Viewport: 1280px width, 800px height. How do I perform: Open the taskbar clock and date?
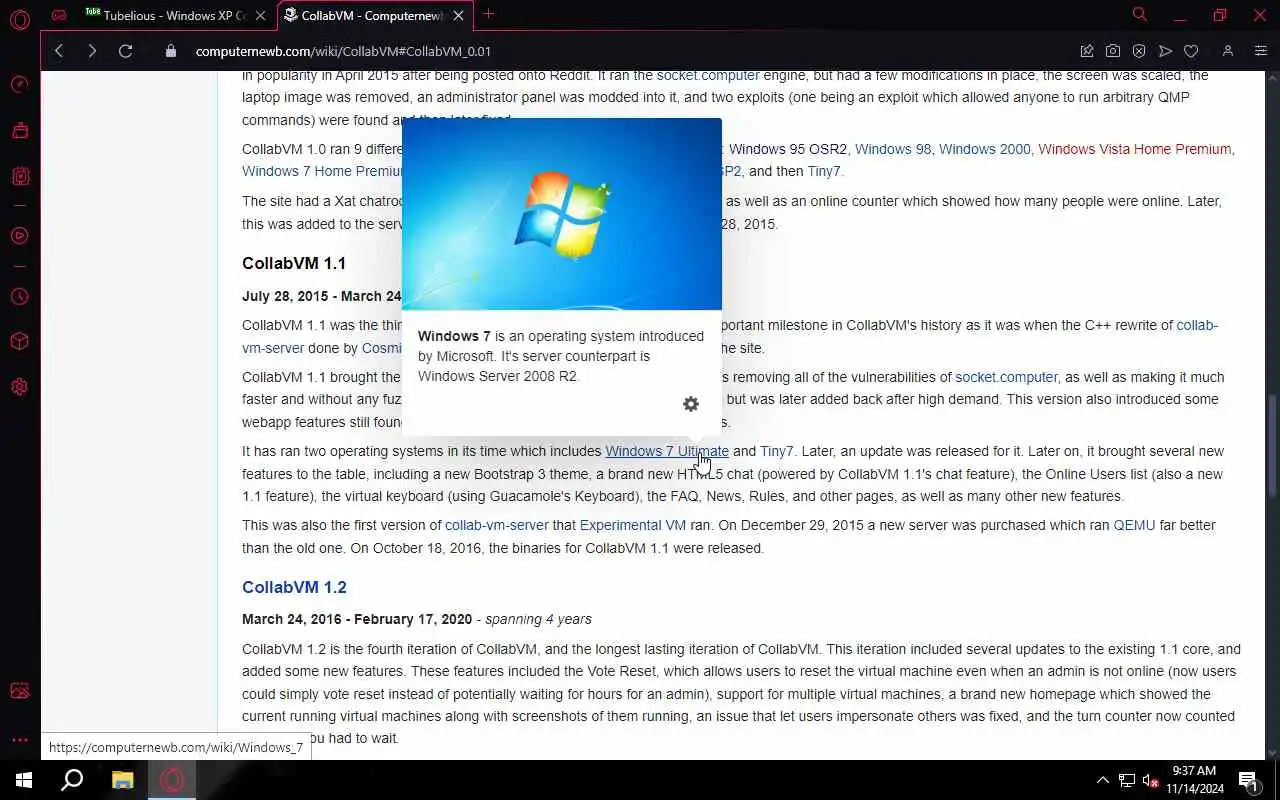point(1194,780)
